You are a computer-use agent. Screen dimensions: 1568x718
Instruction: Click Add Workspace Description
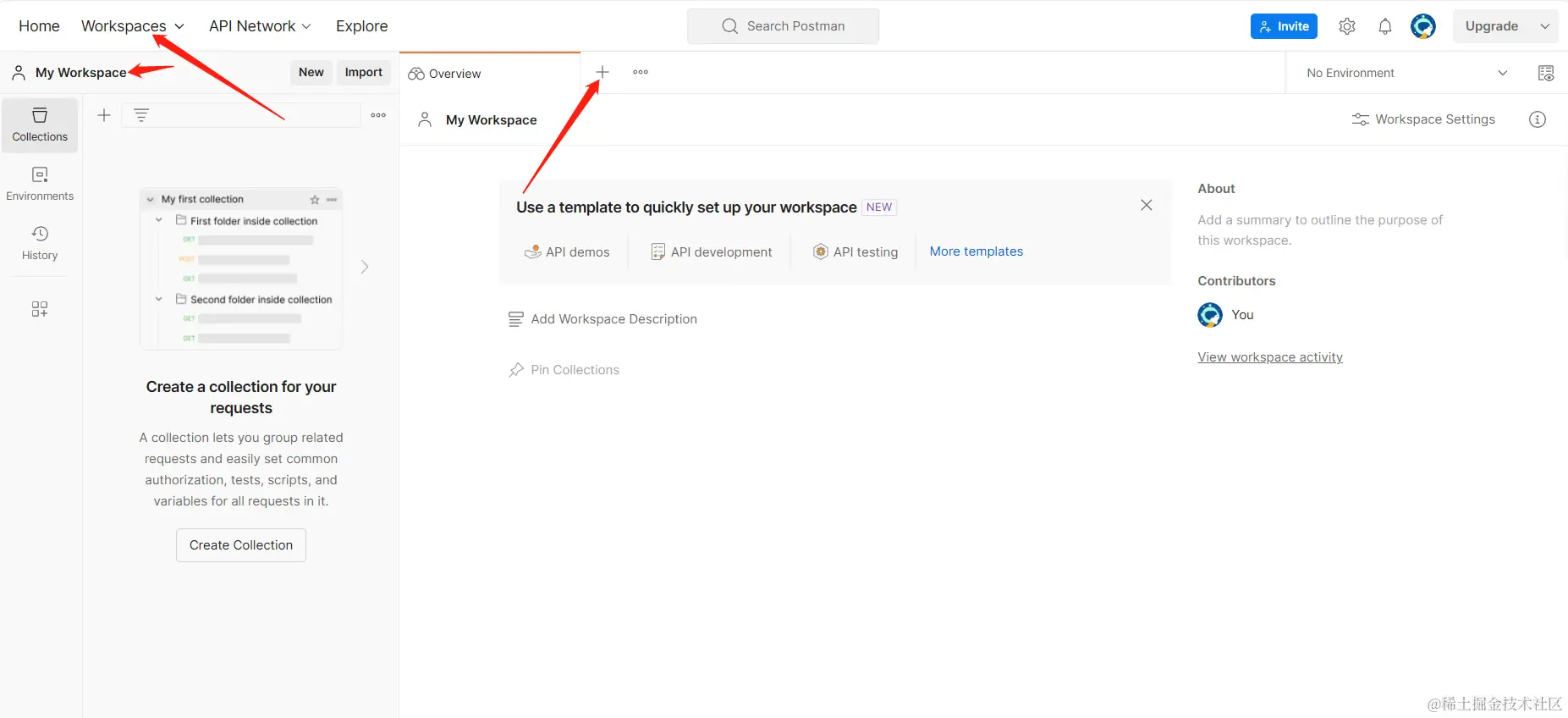click(602, 319)
